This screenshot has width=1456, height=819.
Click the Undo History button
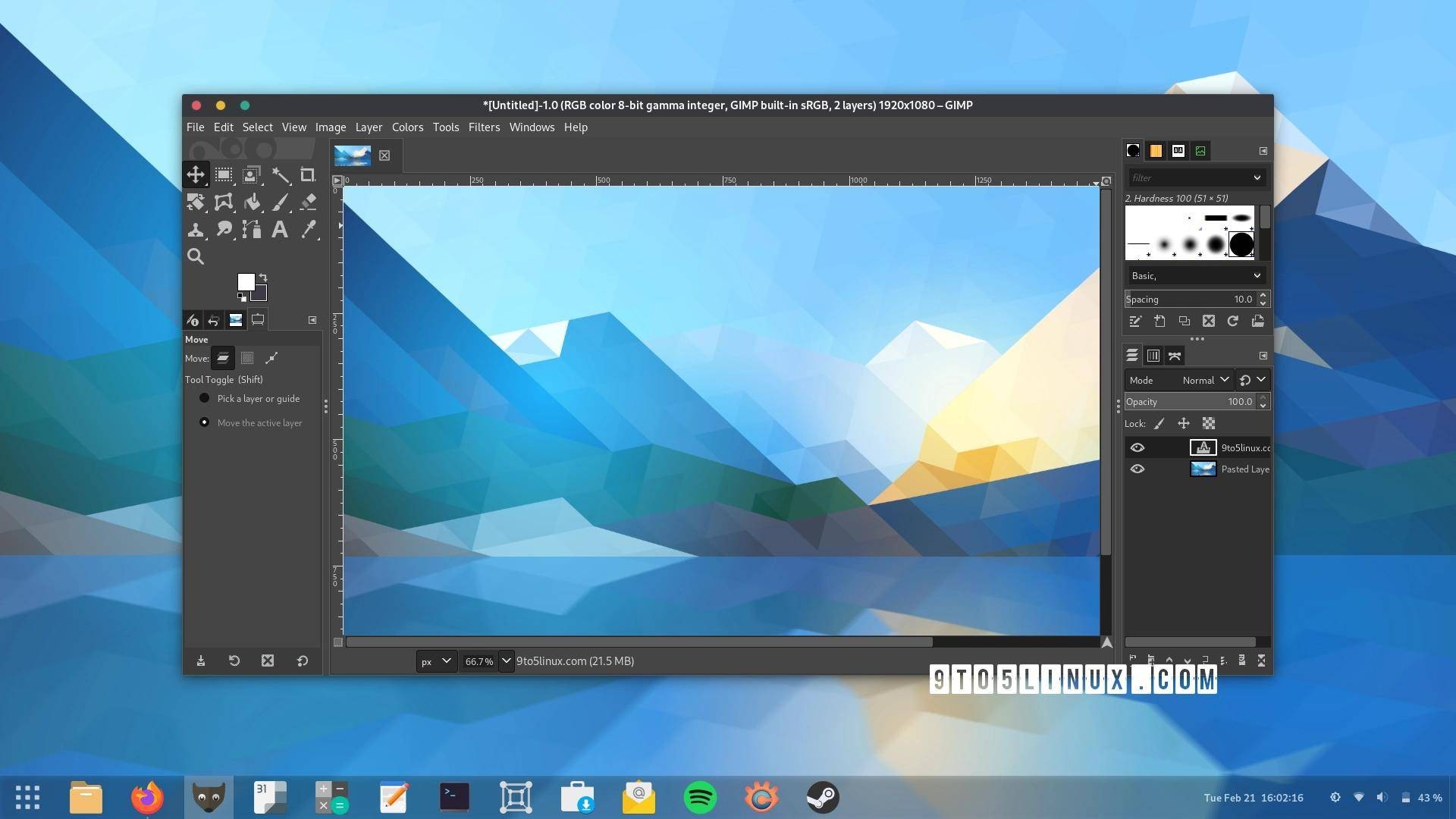(214, 320)
